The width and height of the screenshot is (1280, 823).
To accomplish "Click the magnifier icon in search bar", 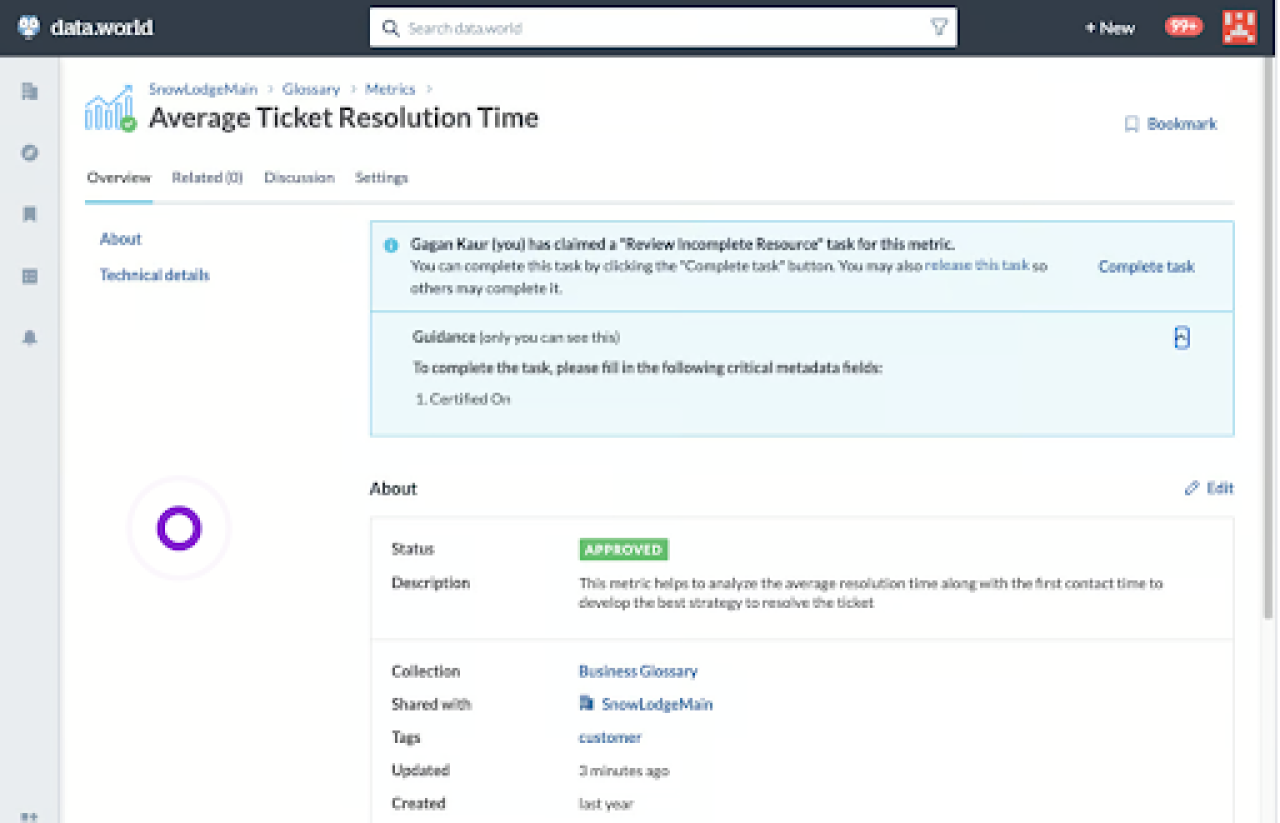I will point(390,28).
